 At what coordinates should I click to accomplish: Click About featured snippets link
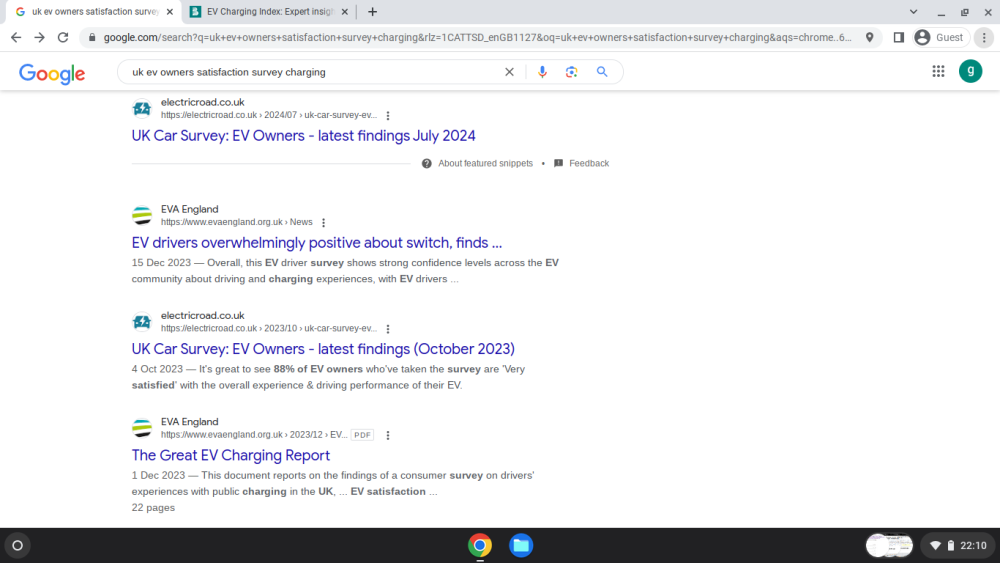tap(485, 164)
